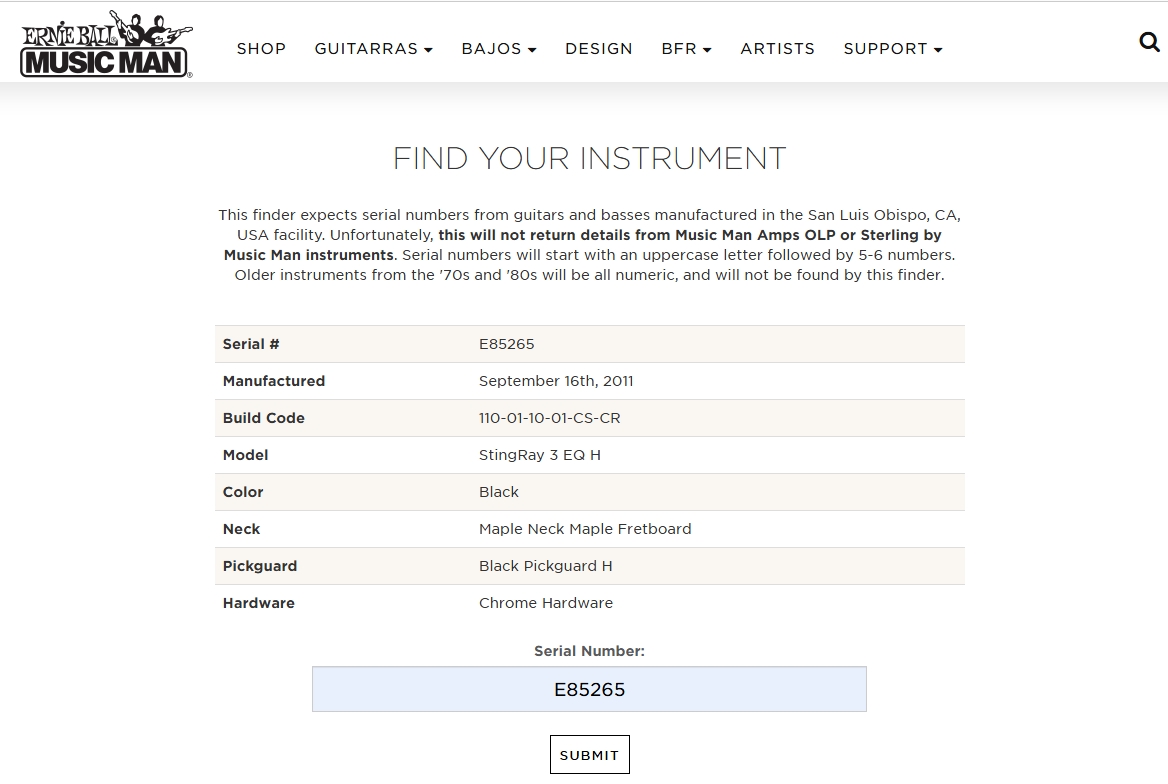Select Black Pickguard H value
The width and height of the screenshot is (1168, 784).
click(x=546, y=566)
